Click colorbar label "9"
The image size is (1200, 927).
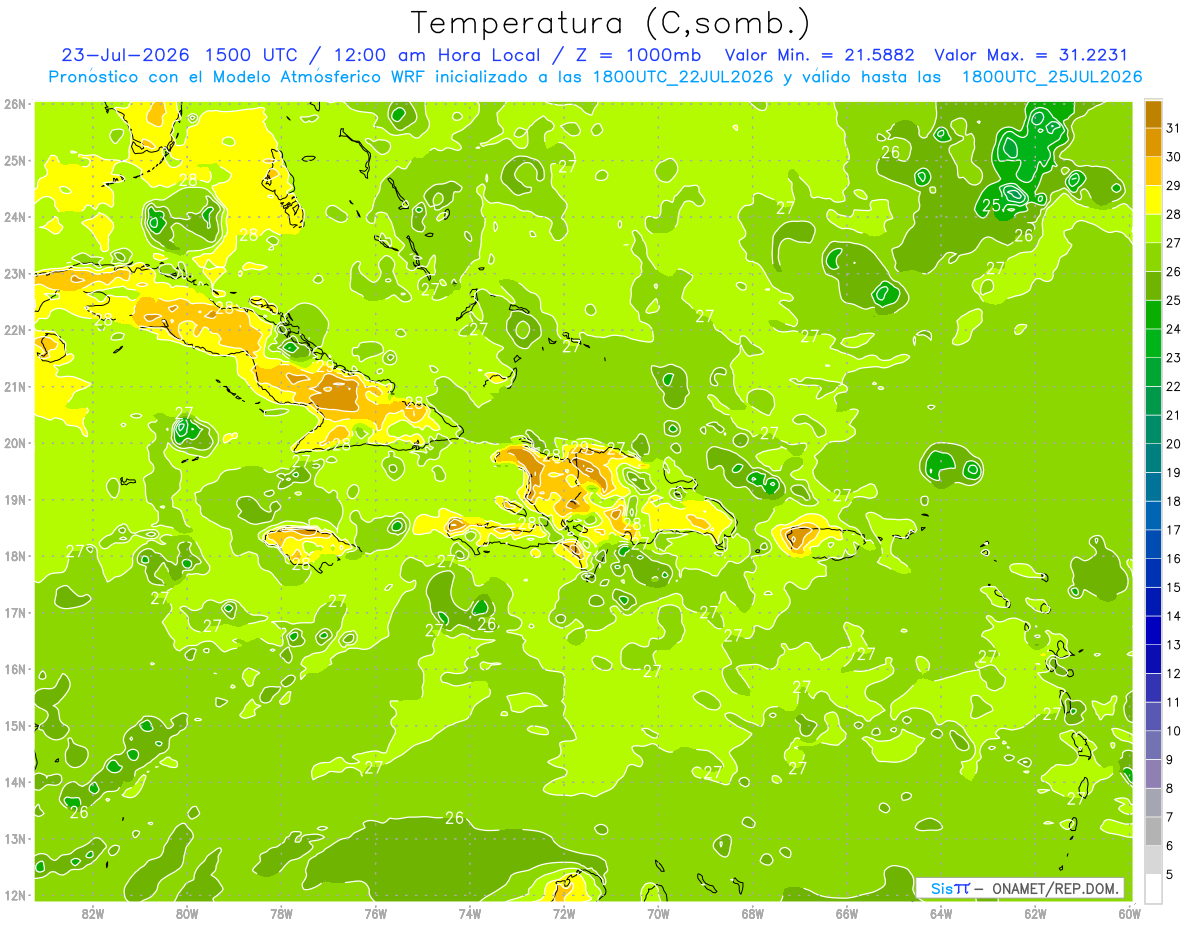pyautogui.click(x=1170, y=760)
